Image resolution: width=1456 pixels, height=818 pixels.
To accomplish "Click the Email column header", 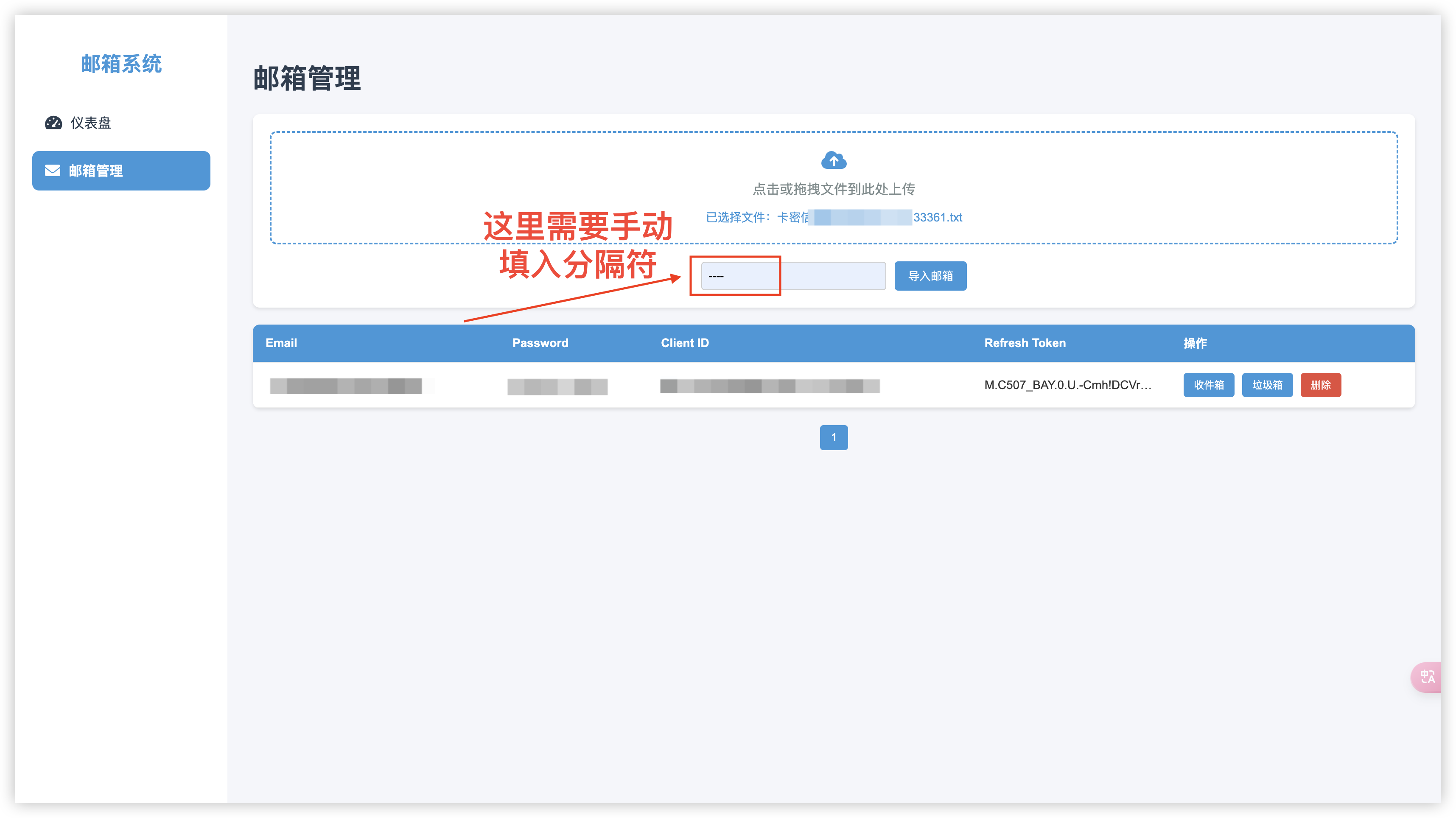I will [281, 343].
